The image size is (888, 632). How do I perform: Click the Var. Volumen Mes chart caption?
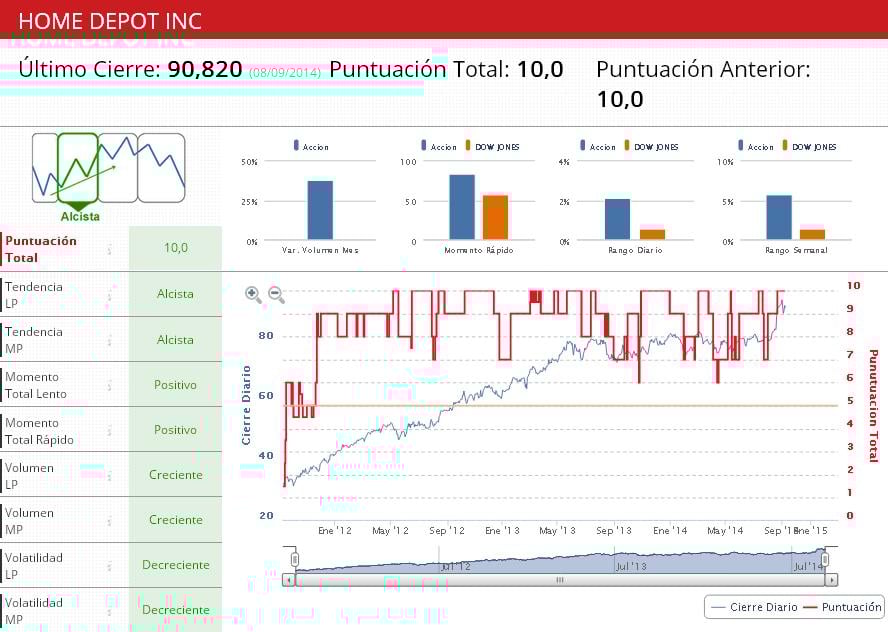(x=320, y=250)
